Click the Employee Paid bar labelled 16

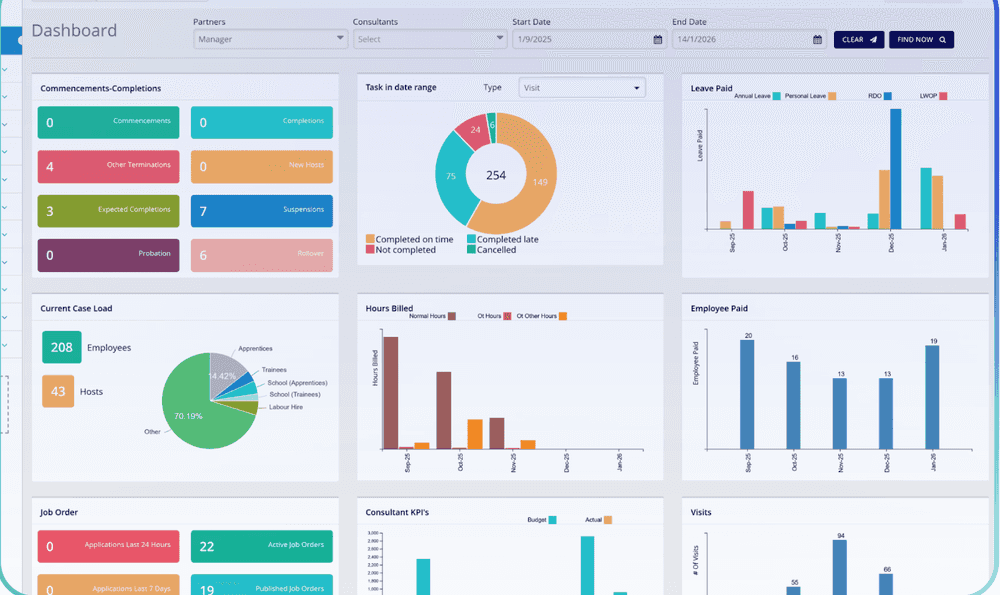[x=793, y=406]
